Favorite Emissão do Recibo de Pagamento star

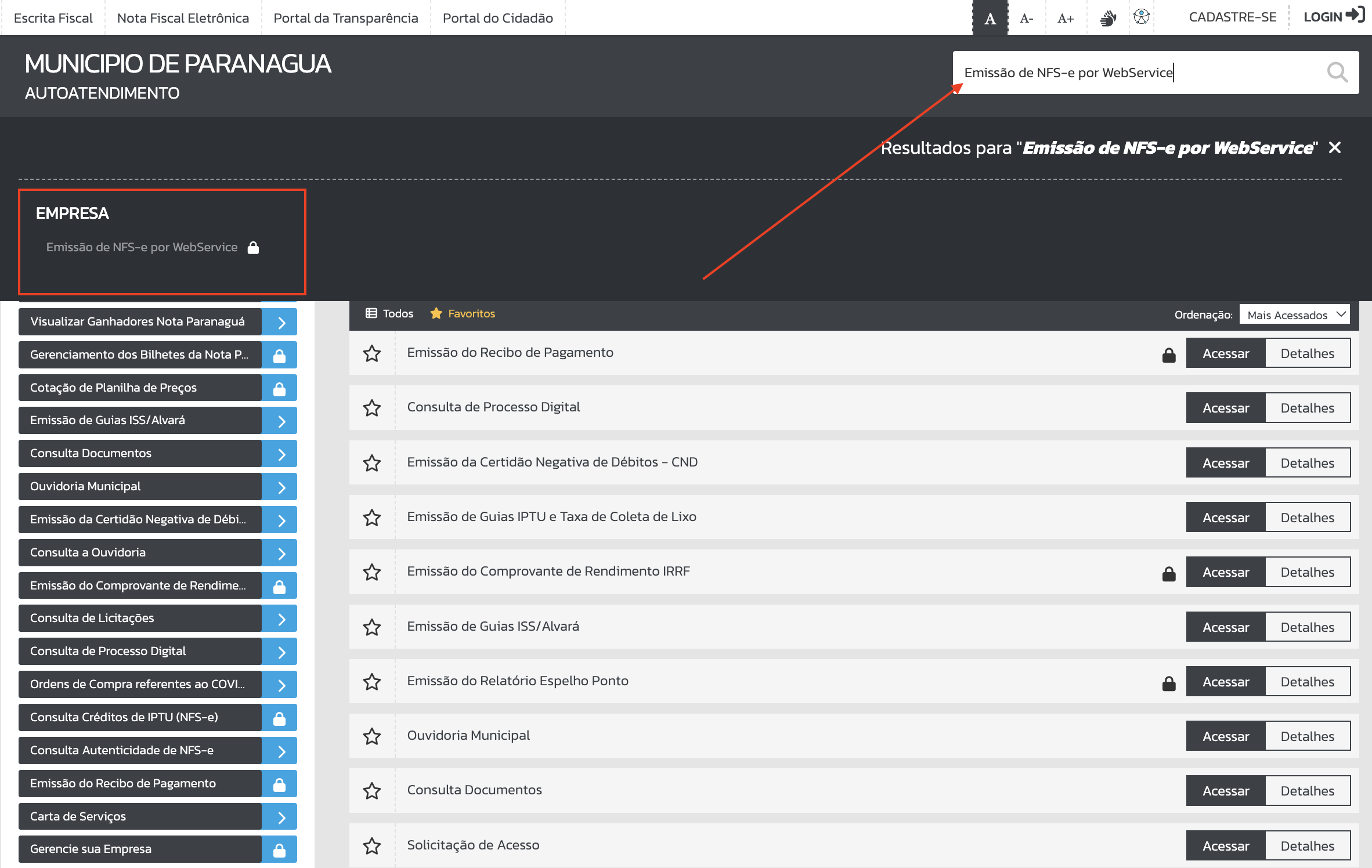pyautogui.click(x=372, y=353)
